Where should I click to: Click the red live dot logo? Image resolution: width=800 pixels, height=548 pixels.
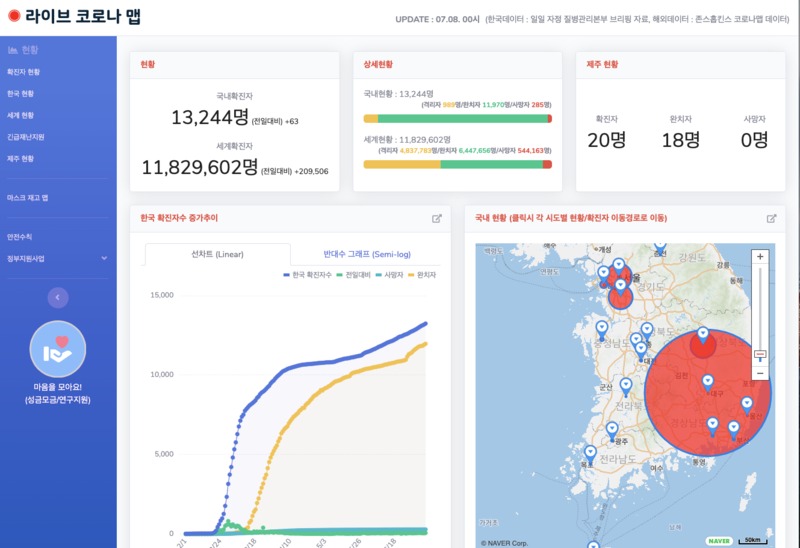[x=14, y=16]
